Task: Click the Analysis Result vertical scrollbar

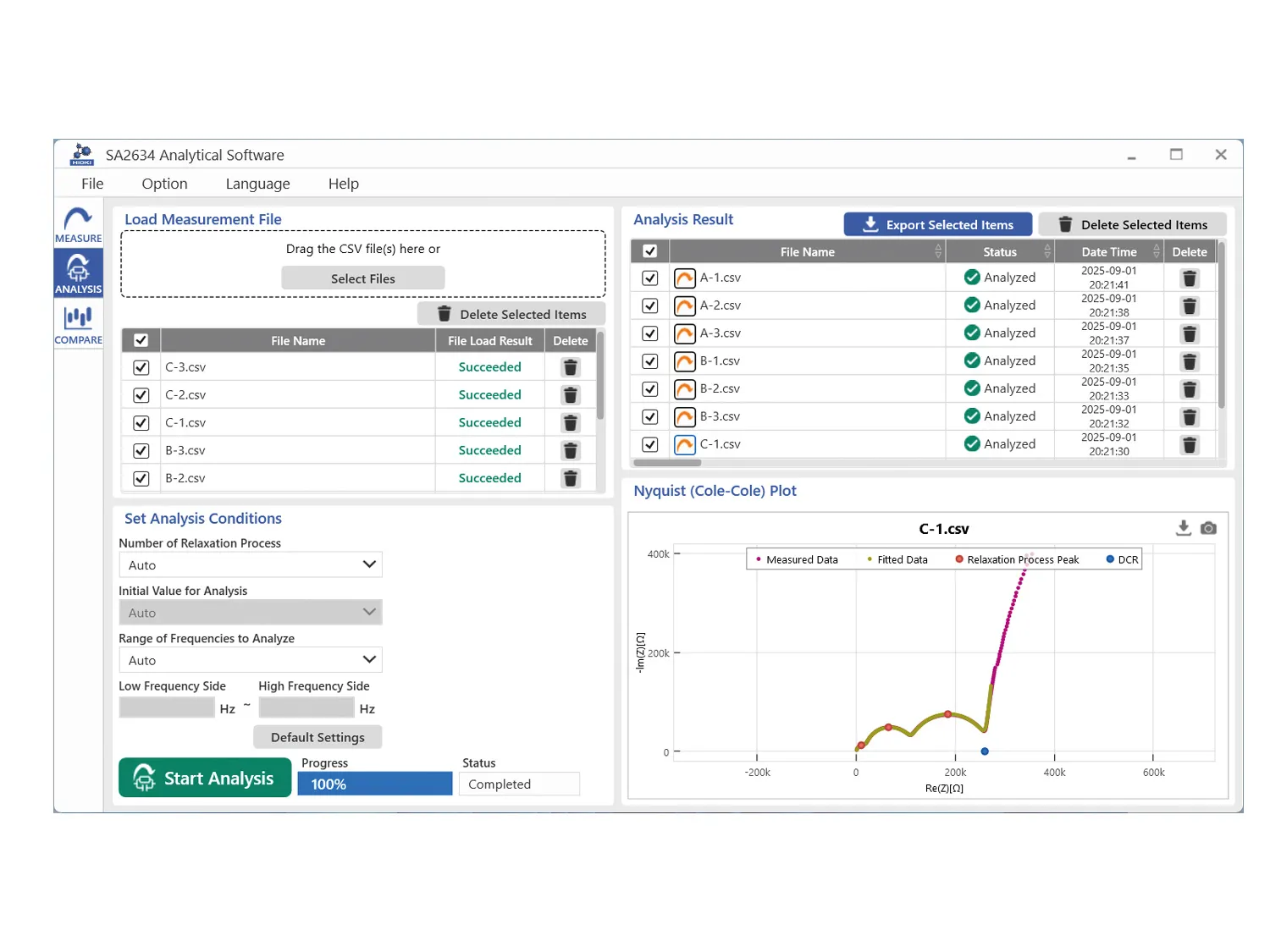Action: [1221, 325]
